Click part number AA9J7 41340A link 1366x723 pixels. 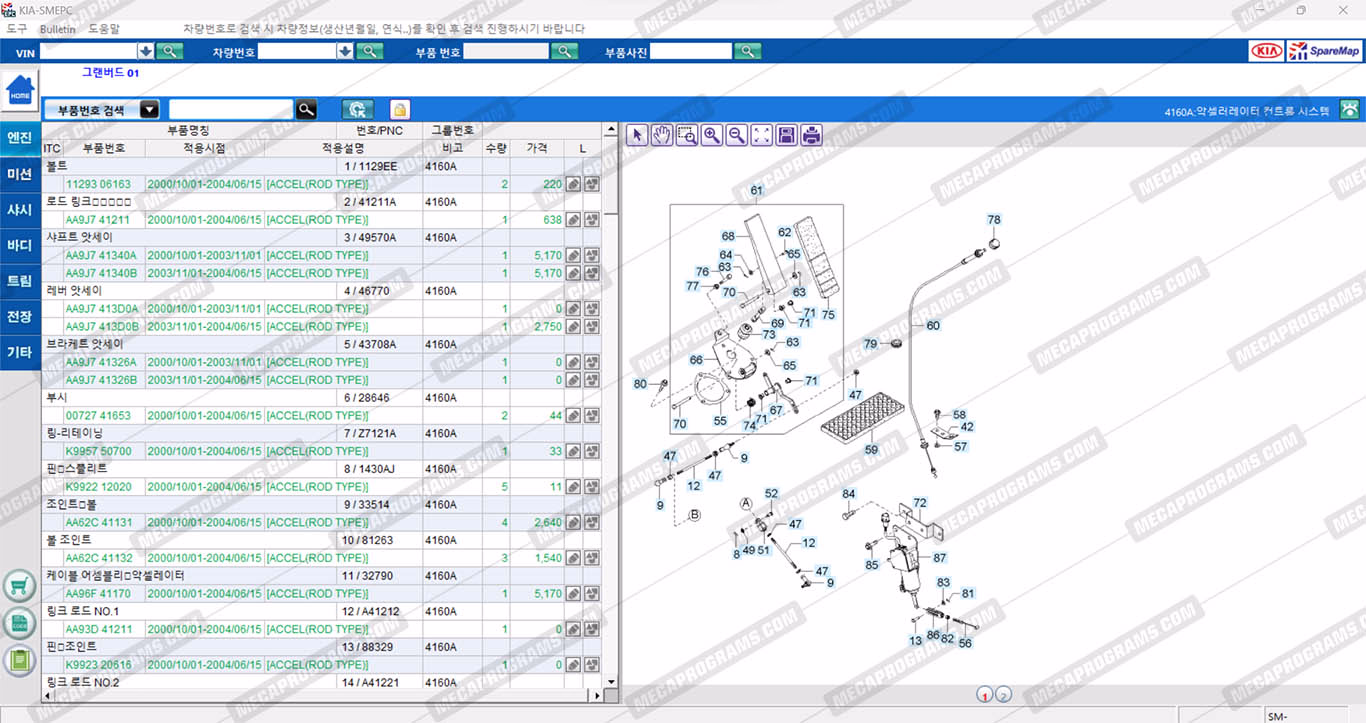[x=101, y=255]
